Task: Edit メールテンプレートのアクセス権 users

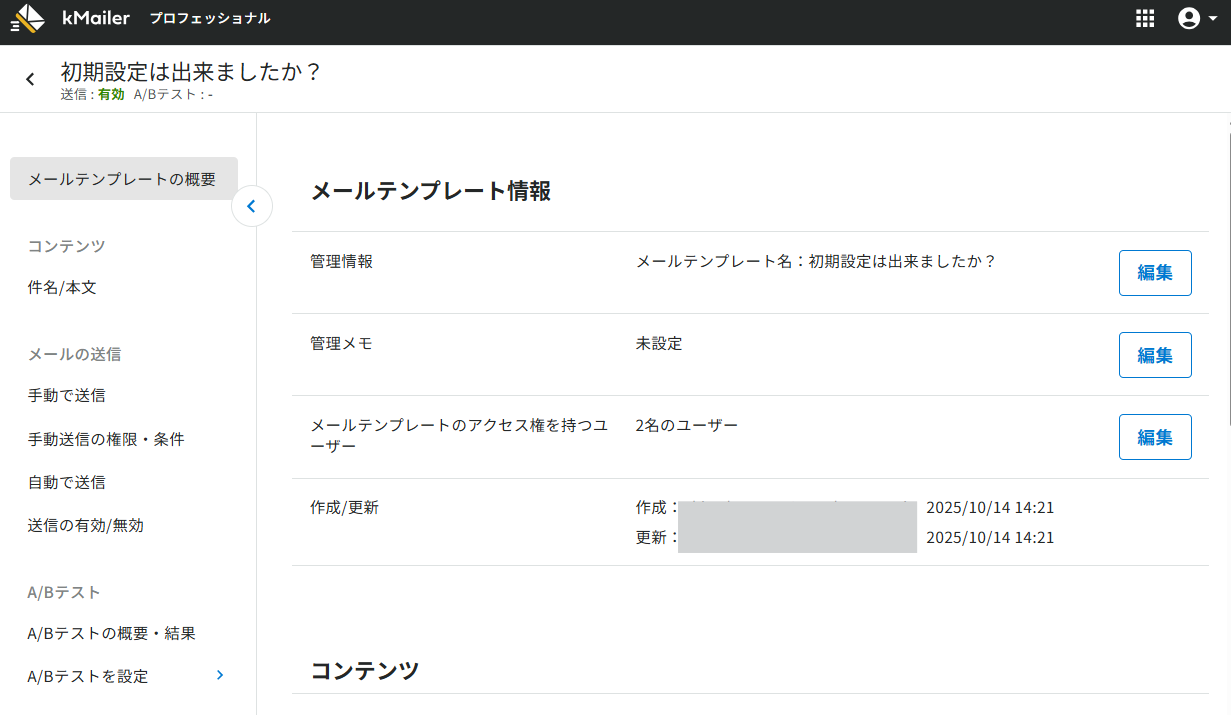Action: coord(1155,437)
